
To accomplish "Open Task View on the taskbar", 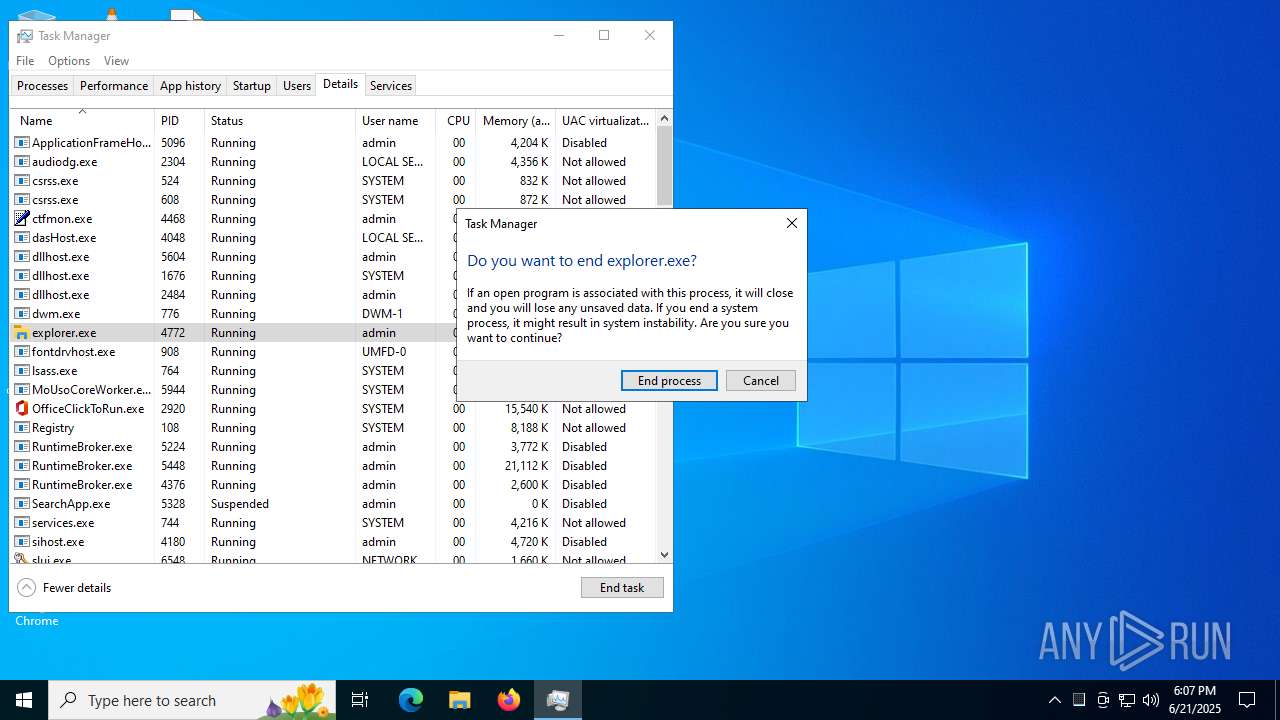I will point(360,700).
